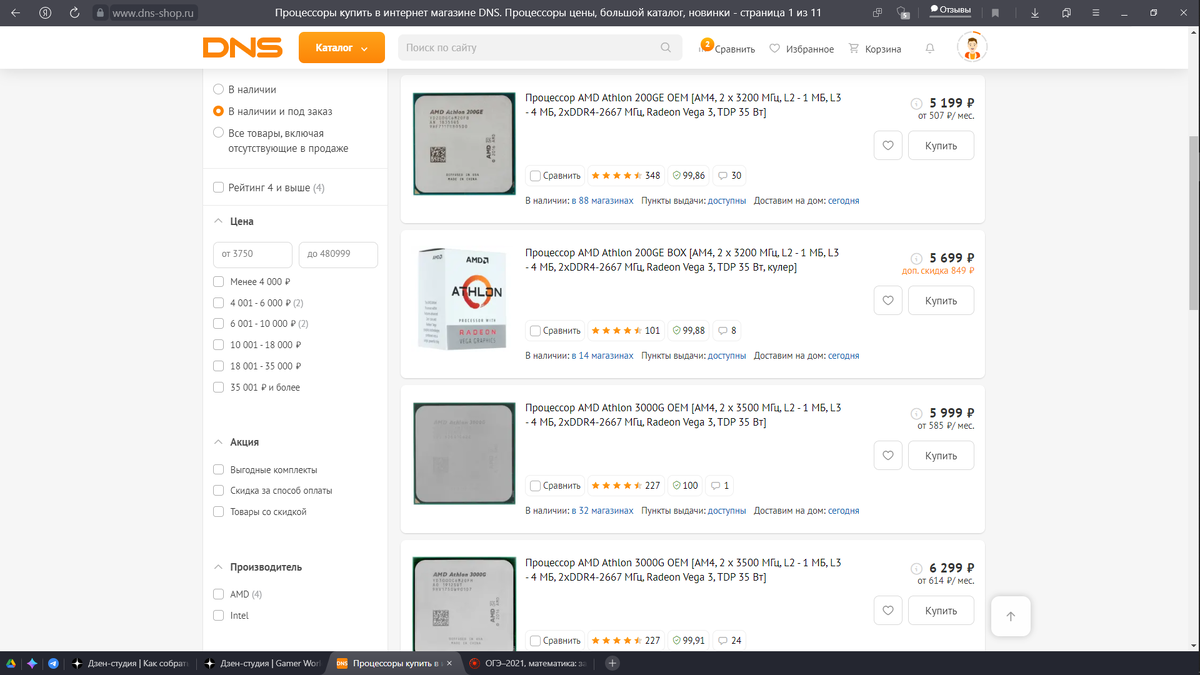Favorite the Athlon 3000G priced 5 999 ₽

click(x=888, y=456)
